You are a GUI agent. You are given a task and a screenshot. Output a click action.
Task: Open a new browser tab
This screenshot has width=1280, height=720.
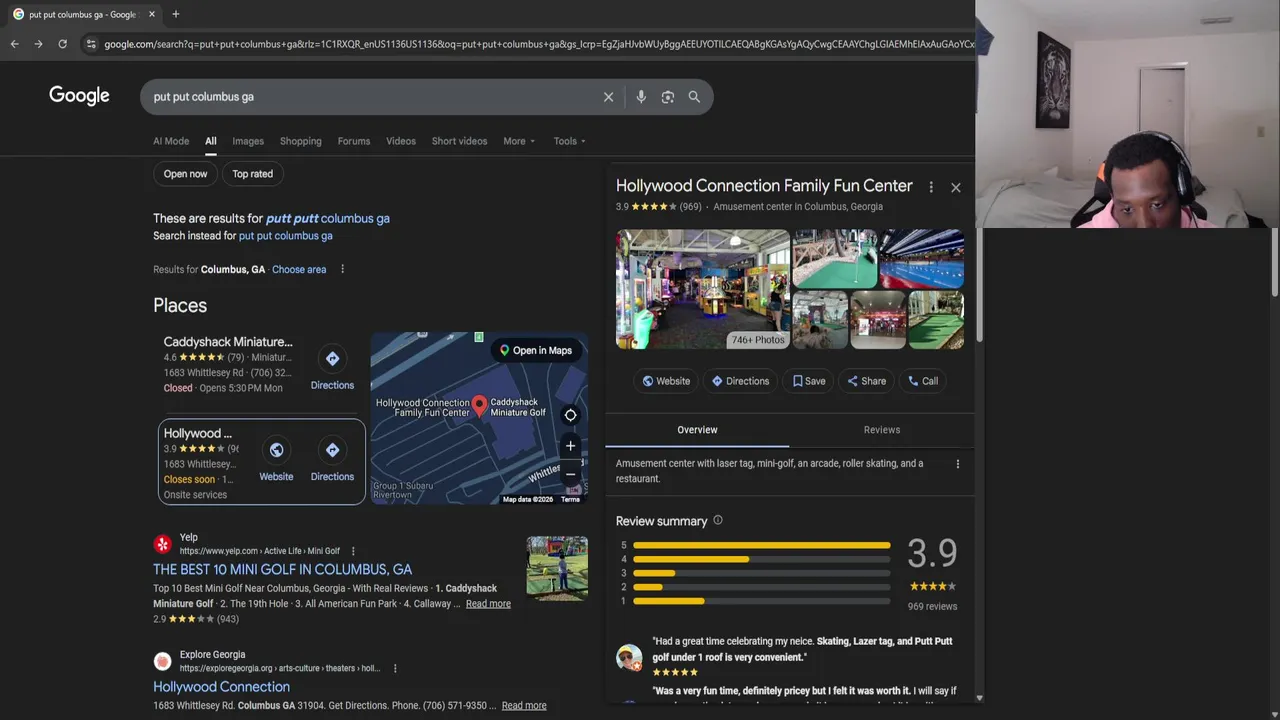(x=176, y=14)
